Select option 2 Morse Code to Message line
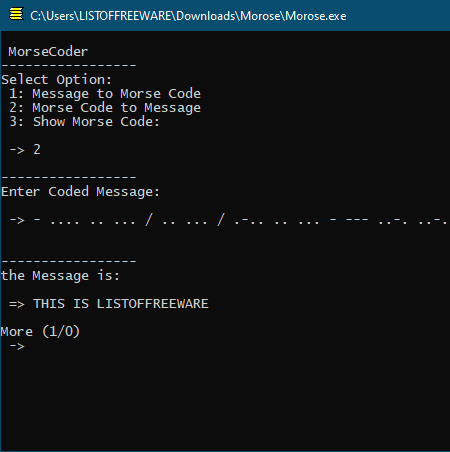This screenshot has width=450, height=452. click(x=105, y=108)
